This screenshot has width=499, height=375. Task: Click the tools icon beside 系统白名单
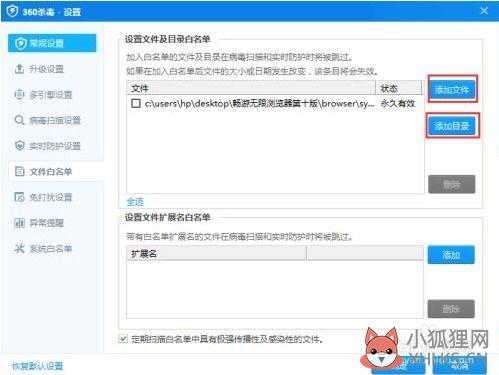click(20, 249)
